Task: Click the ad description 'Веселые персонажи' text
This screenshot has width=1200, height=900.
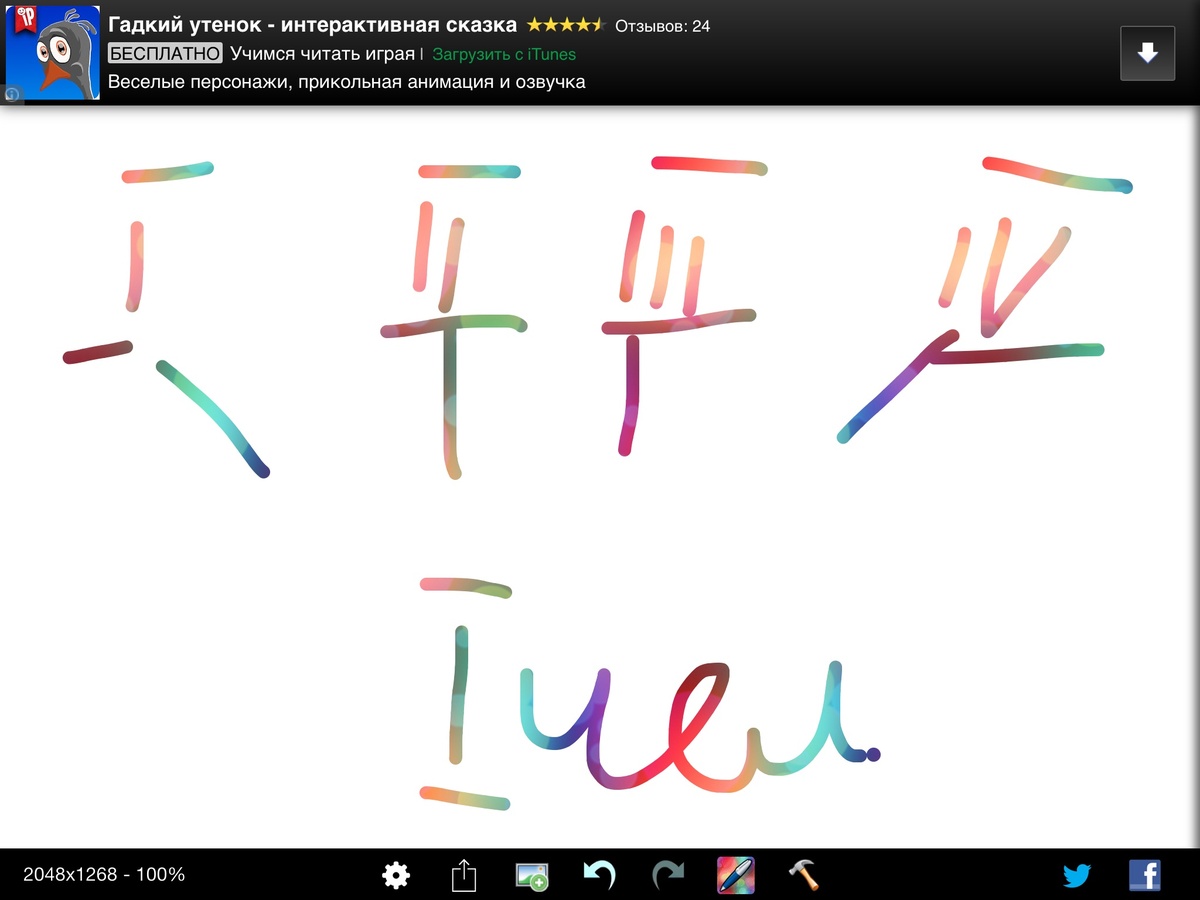Action: tap(346, 82)
